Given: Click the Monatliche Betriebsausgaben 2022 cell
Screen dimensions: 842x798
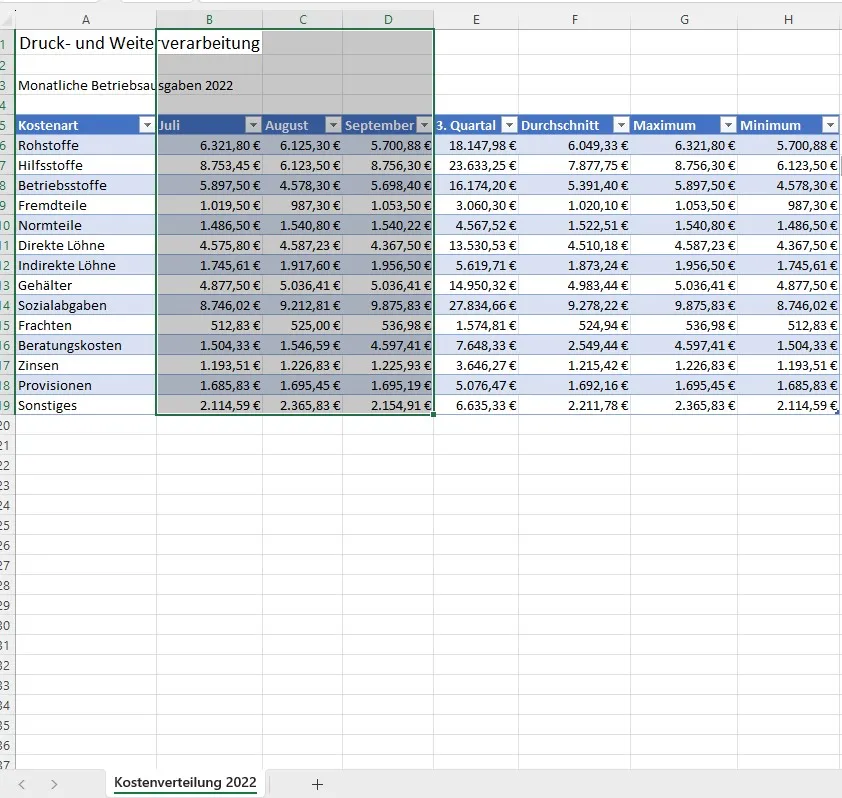Looking at the screenshot, I should click(85, 85).
